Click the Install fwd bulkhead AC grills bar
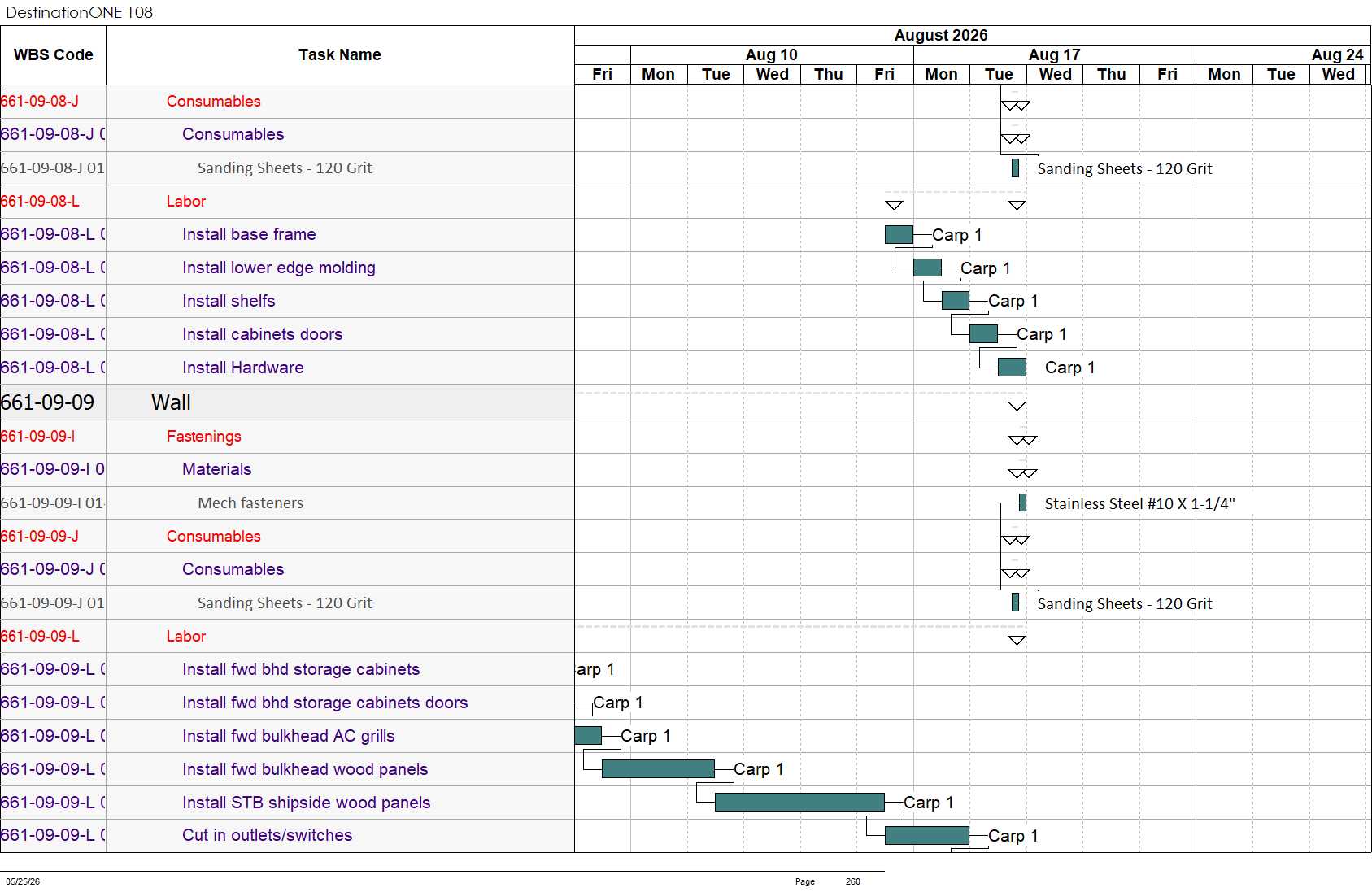 [x=588, y=736]
